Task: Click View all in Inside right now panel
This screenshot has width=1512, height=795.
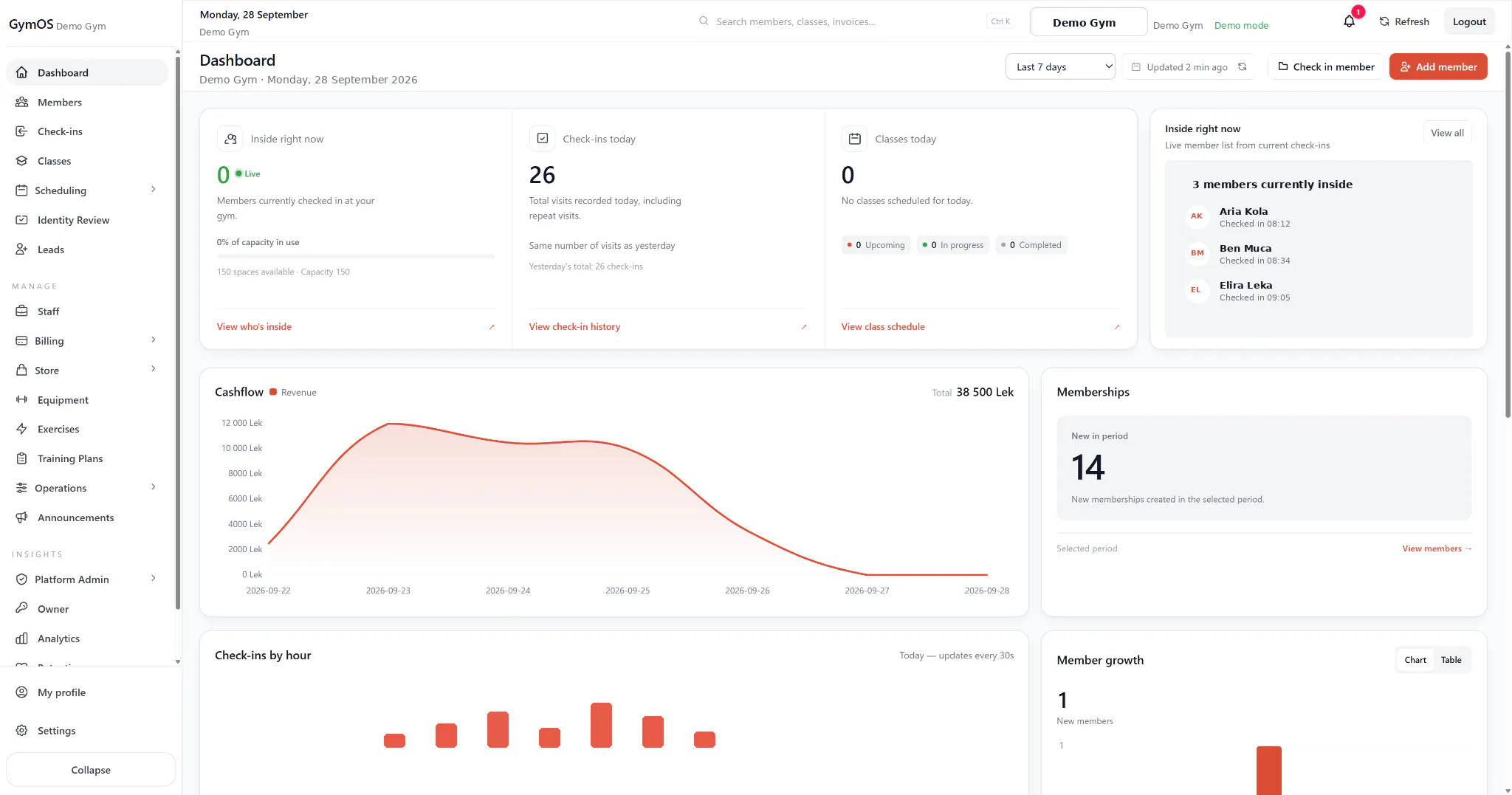Action: [1447, 133]
